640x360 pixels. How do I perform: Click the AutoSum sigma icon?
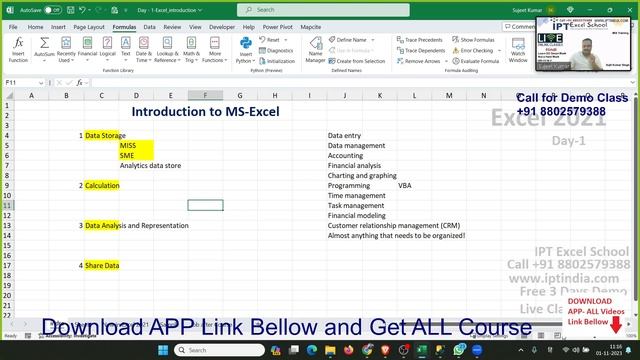click(44, 43)
